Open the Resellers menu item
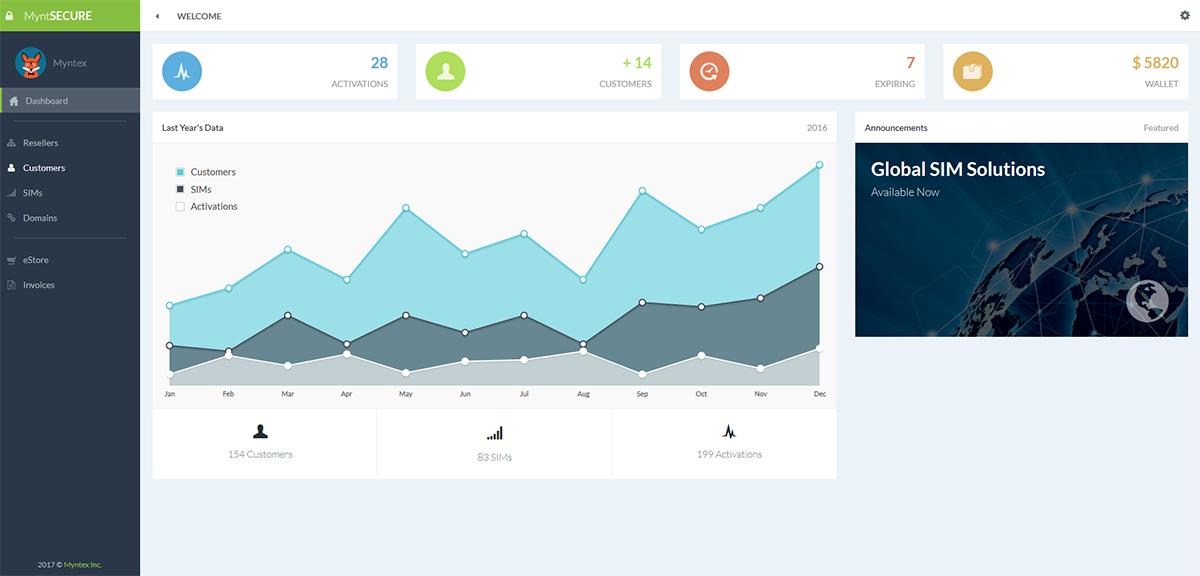This screenshot has height=576, width=1200. [x=70, y=143]
